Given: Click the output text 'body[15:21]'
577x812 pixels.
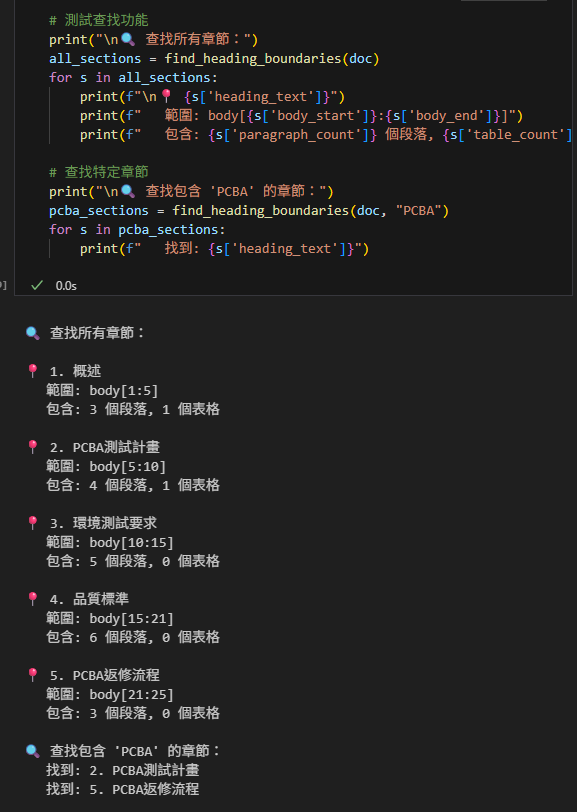Looking at the screenshot, I should click(x=132, y=619).
